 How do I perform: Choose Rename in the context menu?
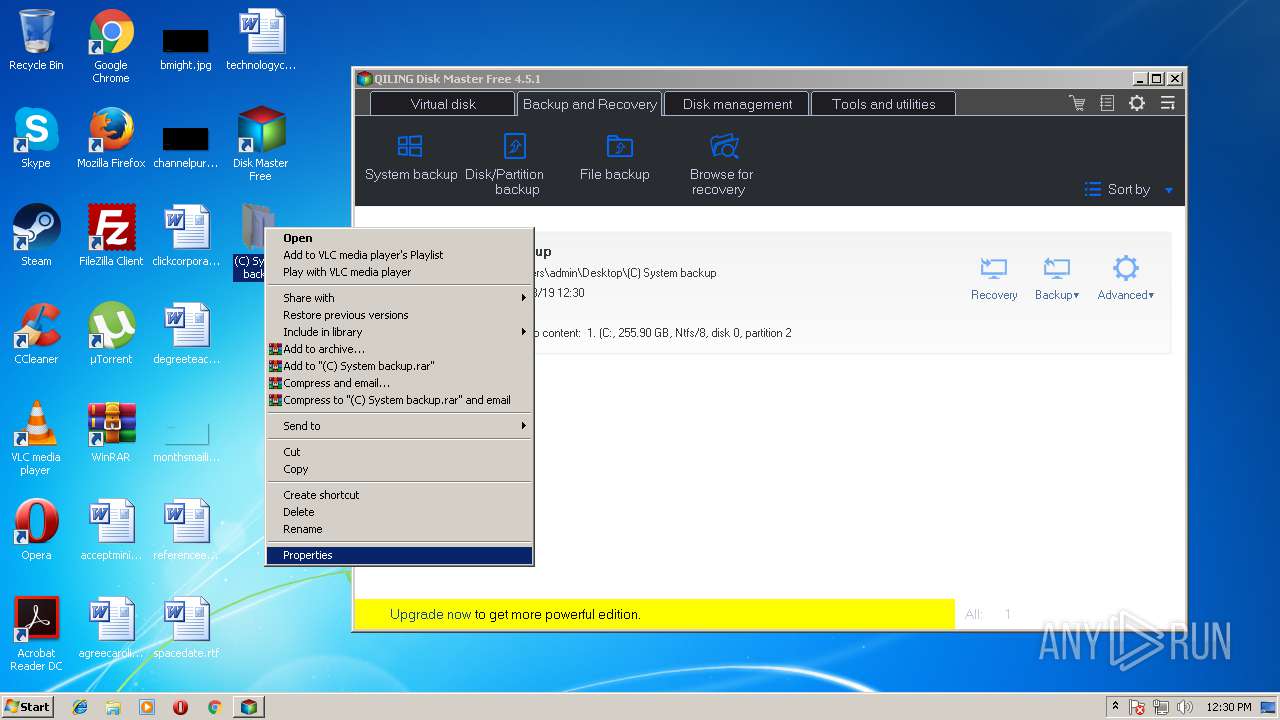click(x=399, y=529)
